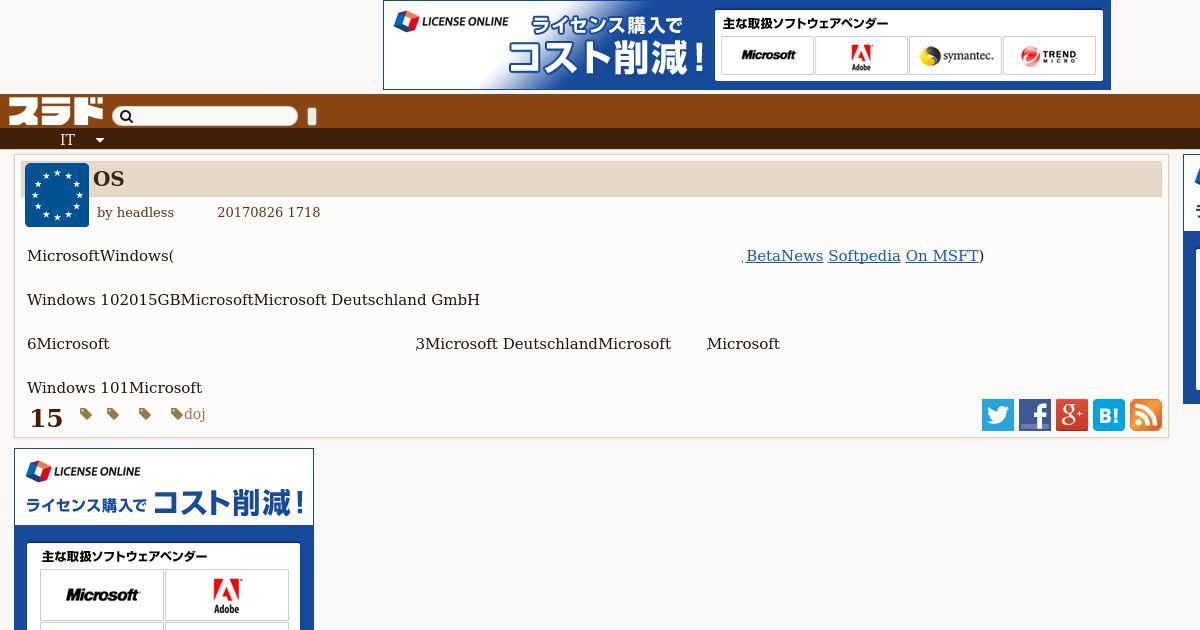
Task: Bookmark the story with Hatena B!
Action: tap(1109, 415)
